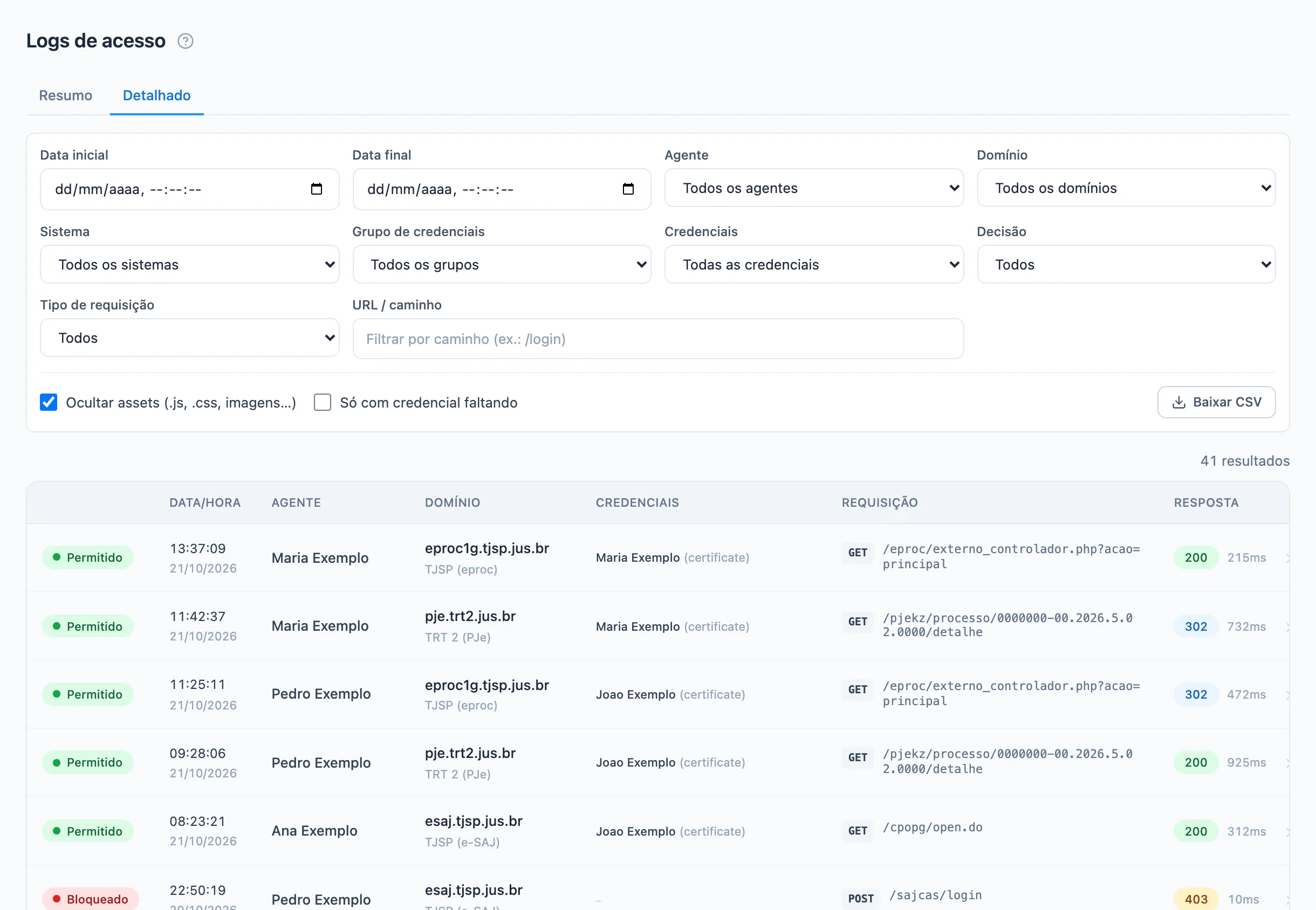Click eproc1g.tjsp.jus.br domain in 11:25:11 row
The image size is (1316, 910).
[x=487, y=685]
